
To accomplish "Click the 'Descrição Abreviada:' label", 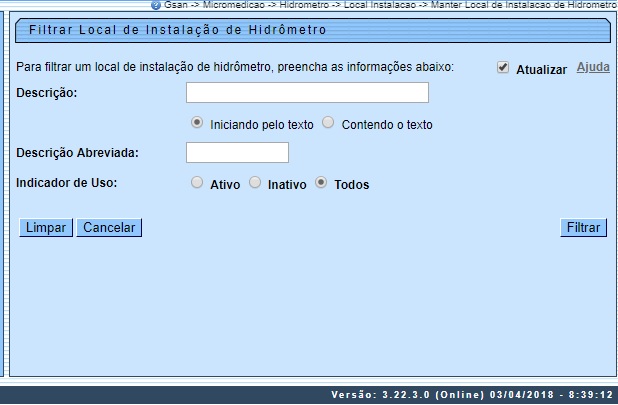I will pos(77,153).
